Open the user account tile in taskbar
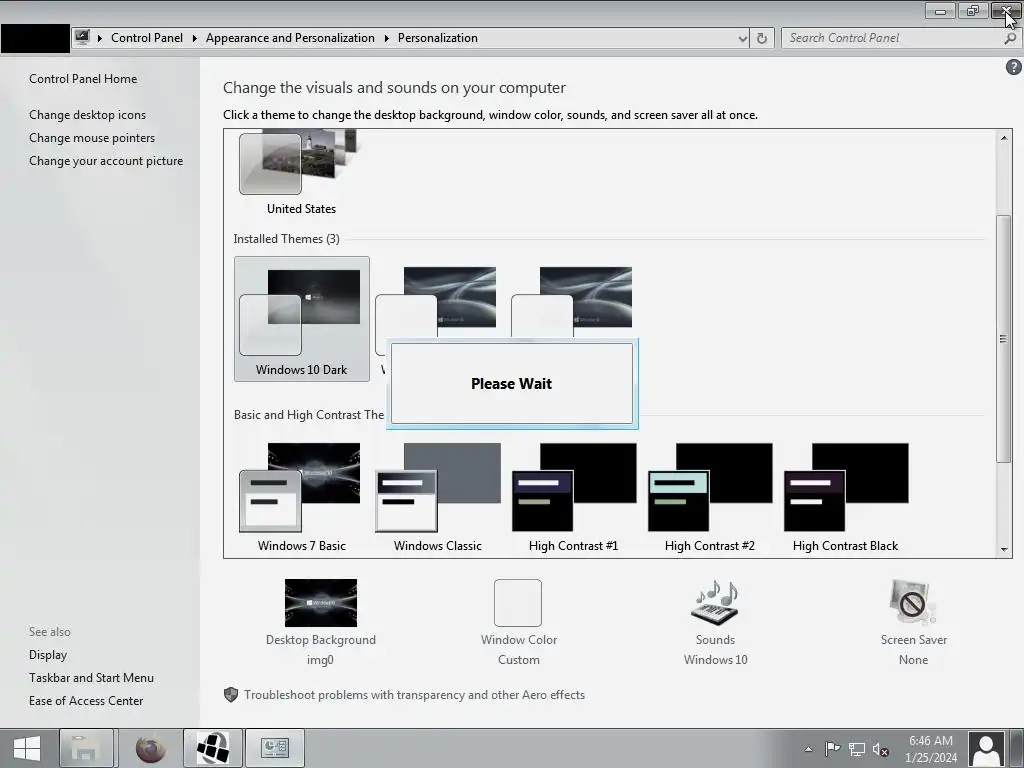1024x768 pixels. (x=986, y=748)
